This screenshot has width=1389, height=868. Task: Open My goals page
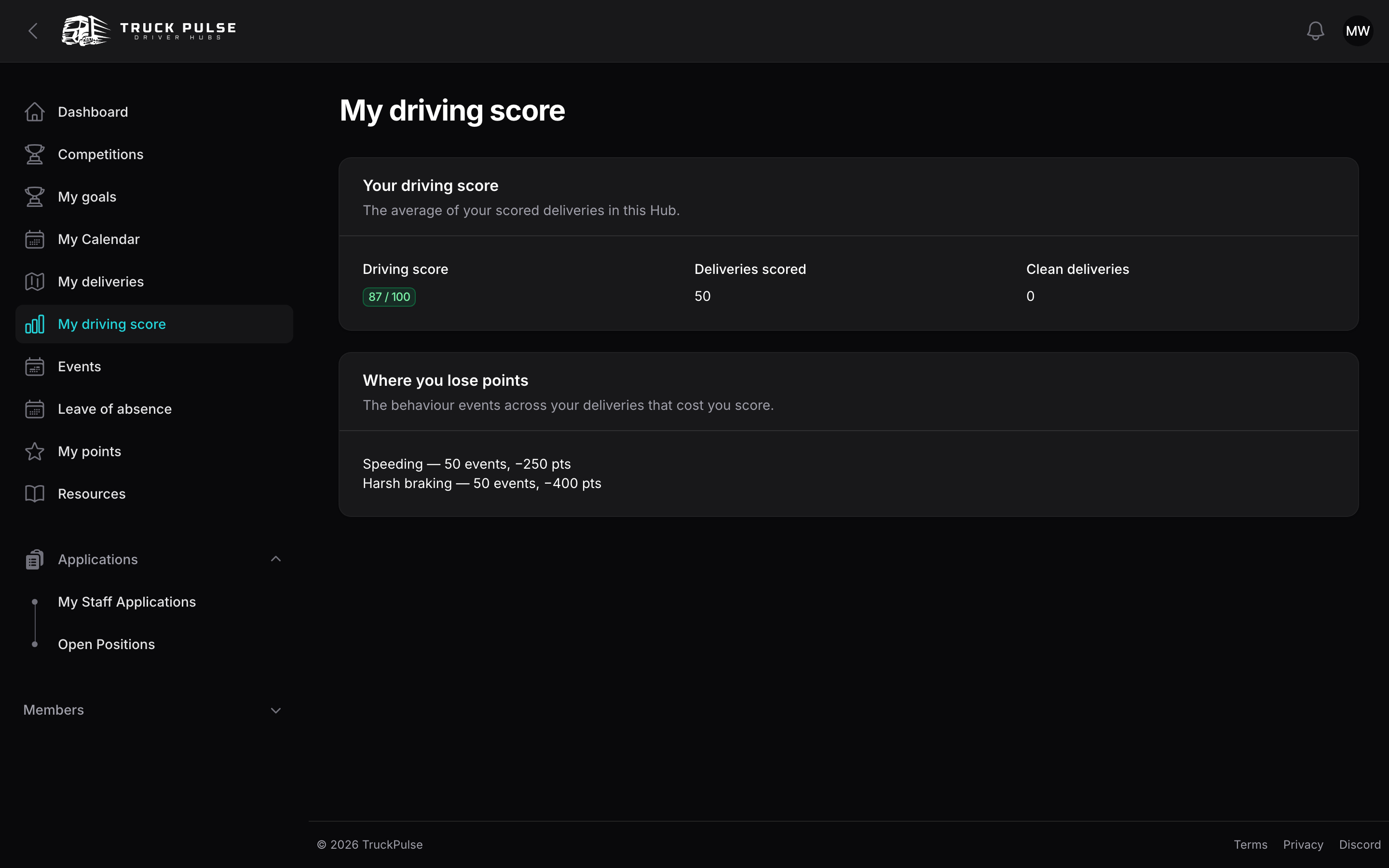tap(154, 197)
